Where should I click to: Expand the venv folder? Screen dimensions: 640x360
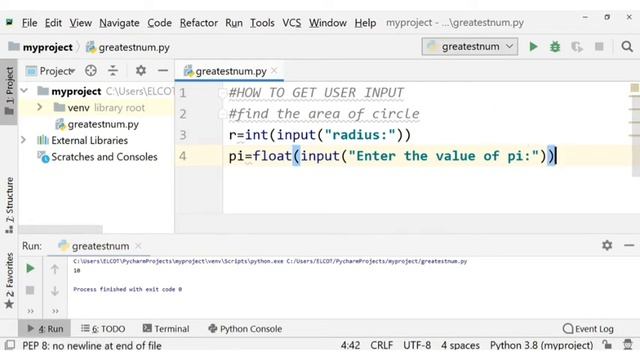point(40,107)
